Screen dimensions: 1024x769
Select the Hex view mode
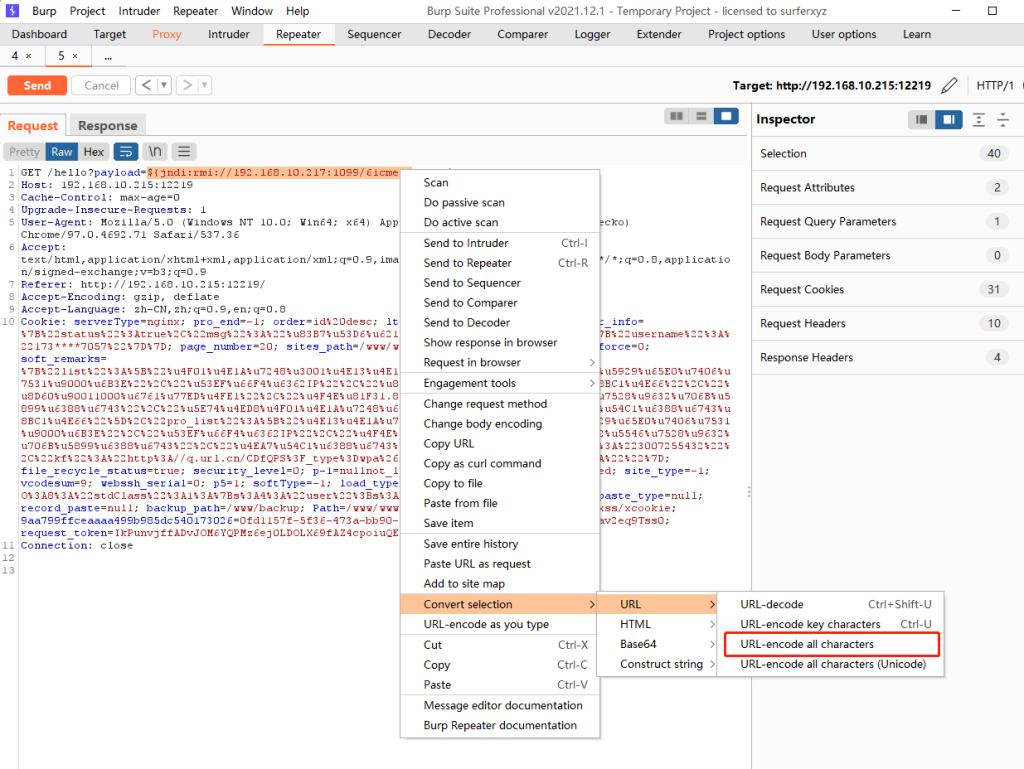point(93,152)
